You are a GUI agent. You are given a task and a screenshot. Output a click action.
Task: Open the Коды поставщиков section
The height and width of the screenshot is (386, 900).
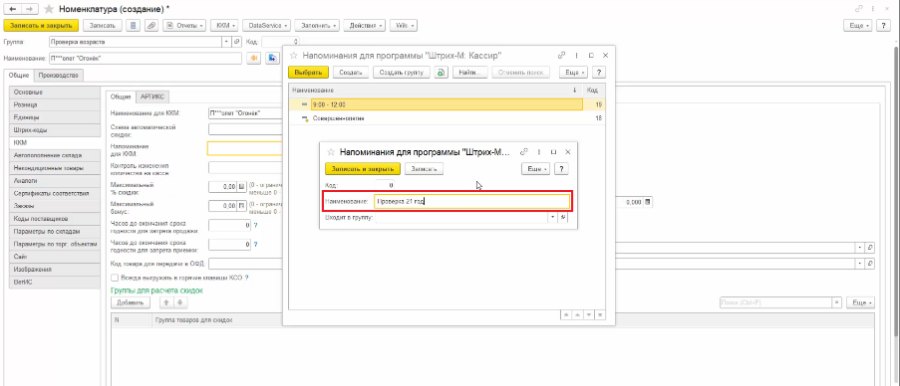click(x=55, y=219)
